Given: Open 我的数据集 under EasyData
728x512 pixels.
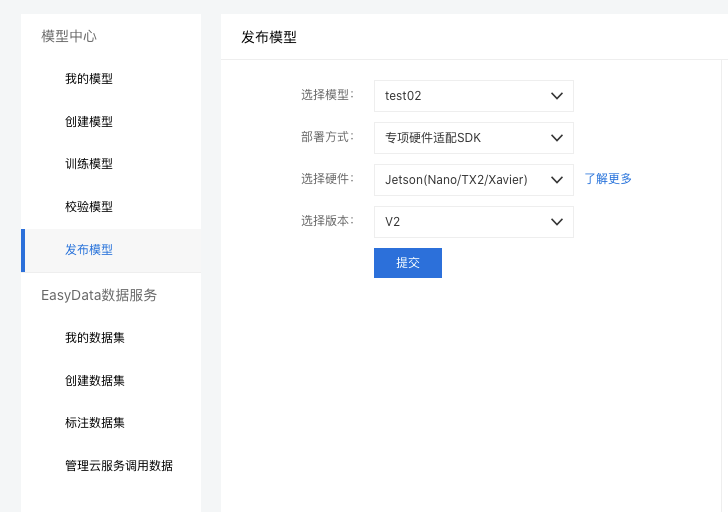Looking at the screenshot, I should point(95,338).
